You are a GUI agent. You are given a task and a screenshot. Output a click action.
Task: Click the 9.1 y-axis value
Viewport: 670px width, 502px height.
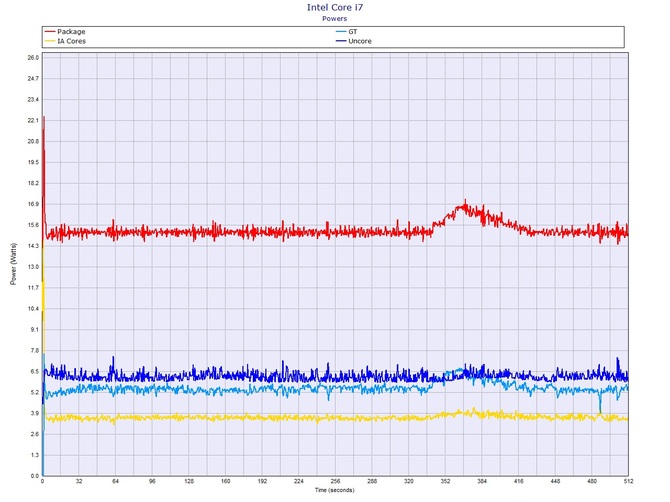(35, 330)
